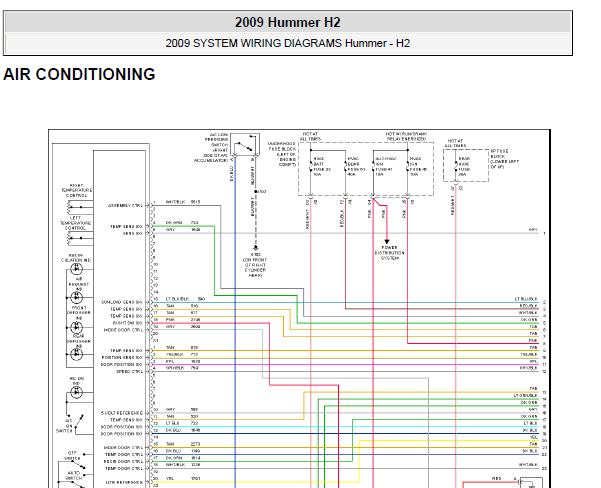Click the YEL wire label at pin 20
The width and height of the screenshot is (601, 488).
pos(170,478)
